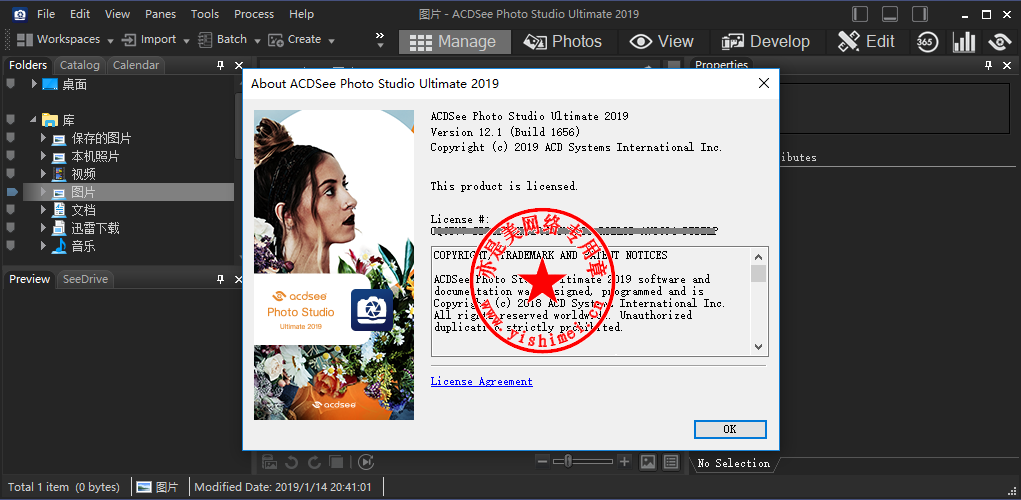The height and width of the screenshot is (500, 1021).
Task: Open the License Agreement link
Action: click(481, 382)
